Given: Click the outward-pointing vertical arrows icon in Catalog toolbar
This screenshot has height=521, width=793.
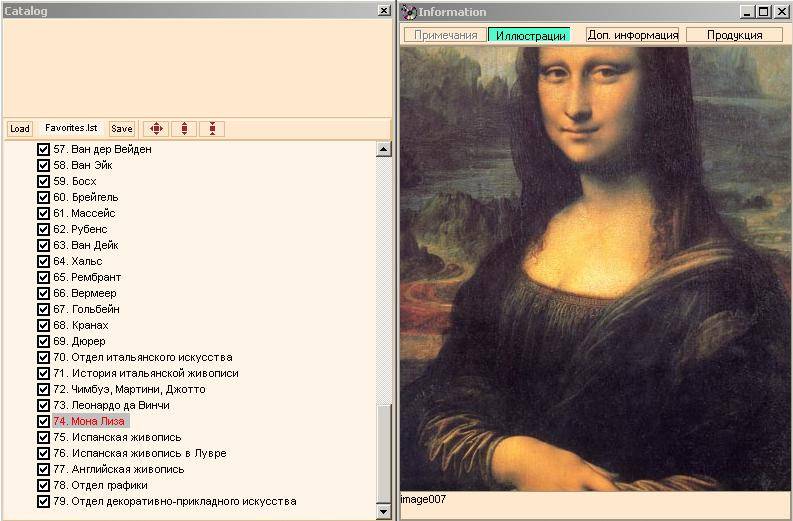Looking at the screenshot, I should 184,128.
